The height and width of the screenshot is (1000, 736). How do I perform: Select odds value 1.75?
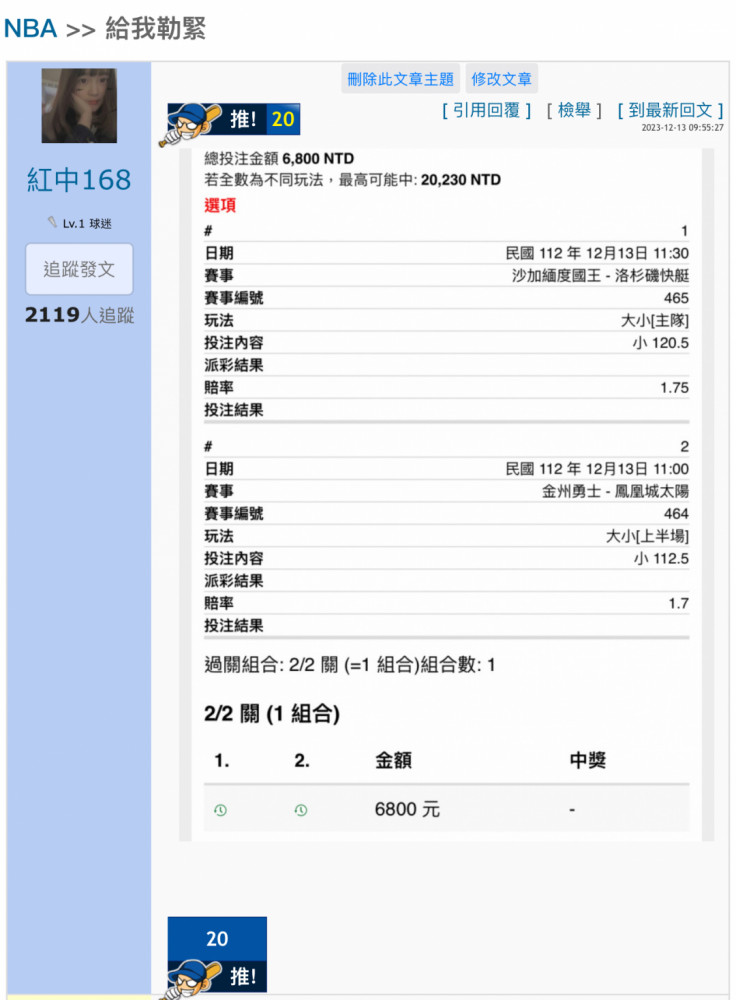675,388
